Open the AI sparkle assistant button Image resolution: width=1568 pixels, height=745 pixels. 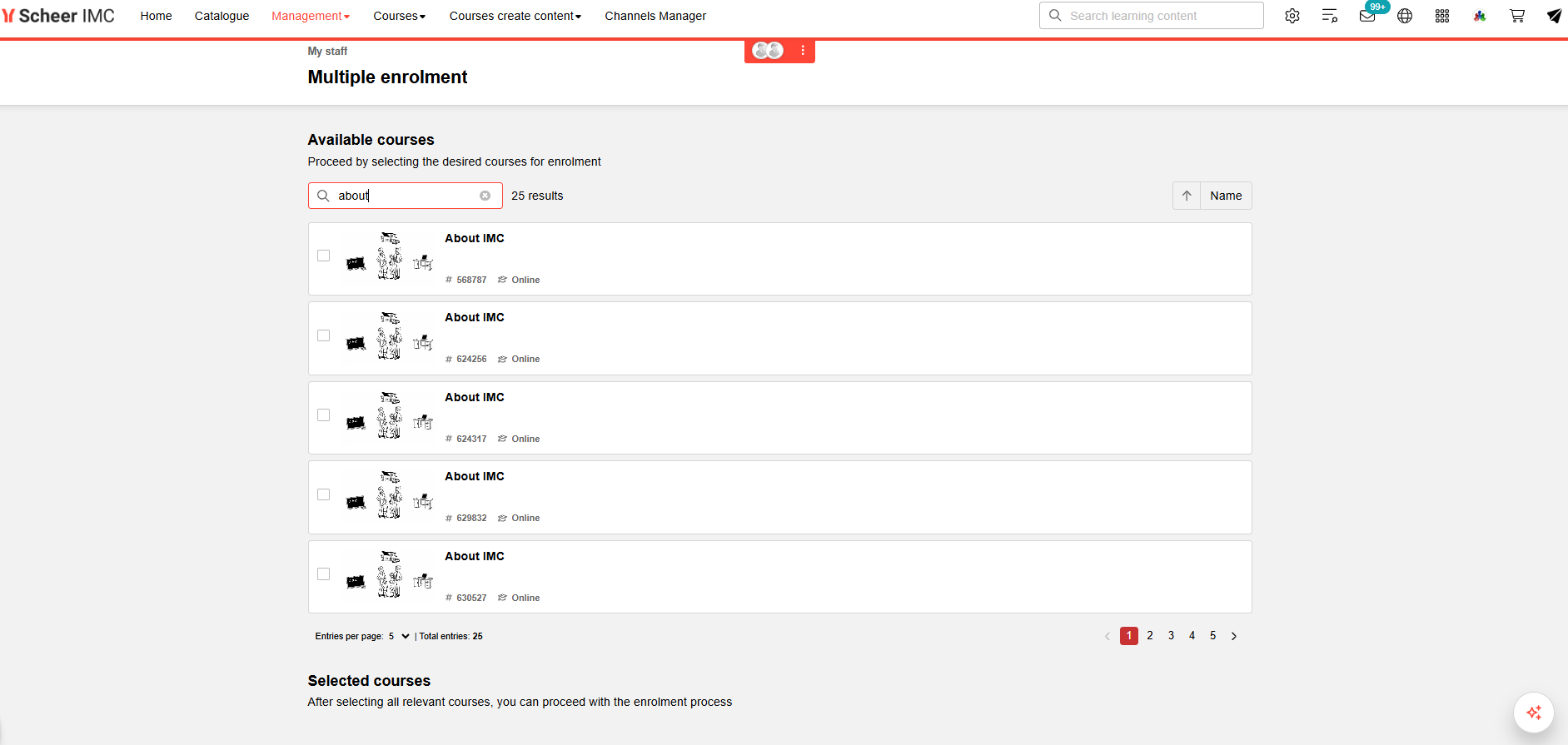click(1534, 713)
